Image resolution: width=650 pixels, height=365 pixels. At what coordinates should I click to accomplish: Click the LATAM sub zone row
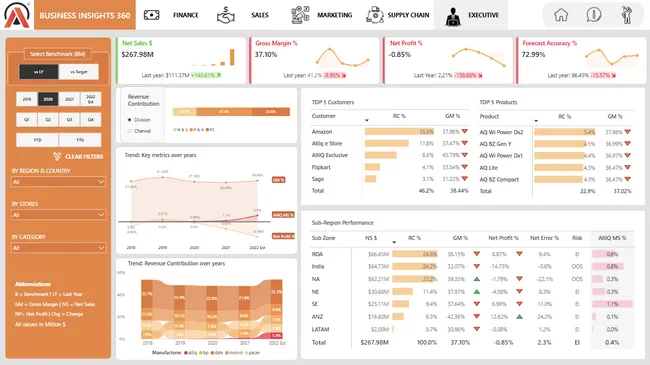(x=472, y=329)
